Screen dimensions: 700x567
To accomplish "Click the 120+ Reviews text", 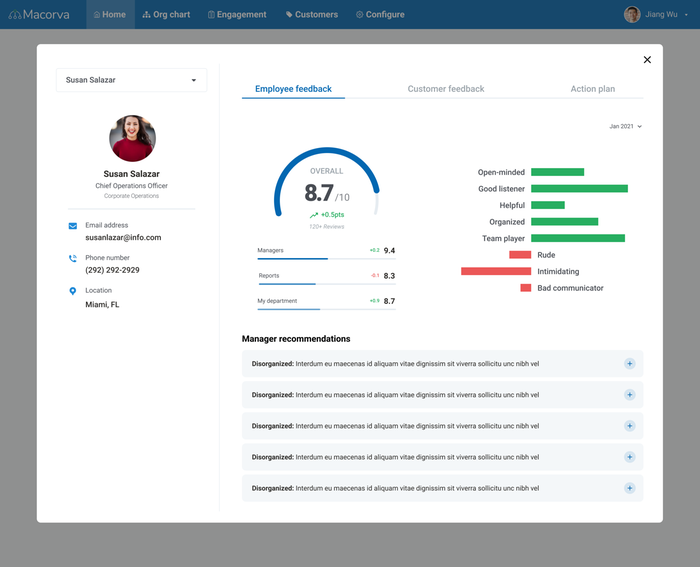I will tap(327, 227).
